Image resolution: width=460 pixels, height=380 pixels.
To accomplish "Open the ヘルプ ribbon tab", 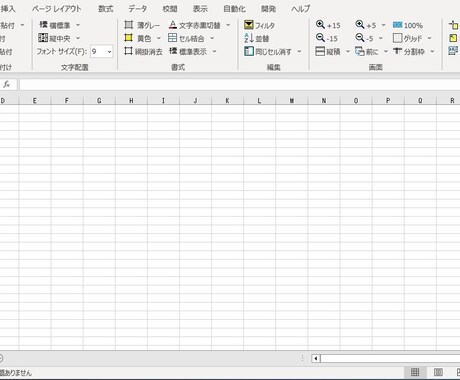I will pyautogui.click(x=301, y=9).
